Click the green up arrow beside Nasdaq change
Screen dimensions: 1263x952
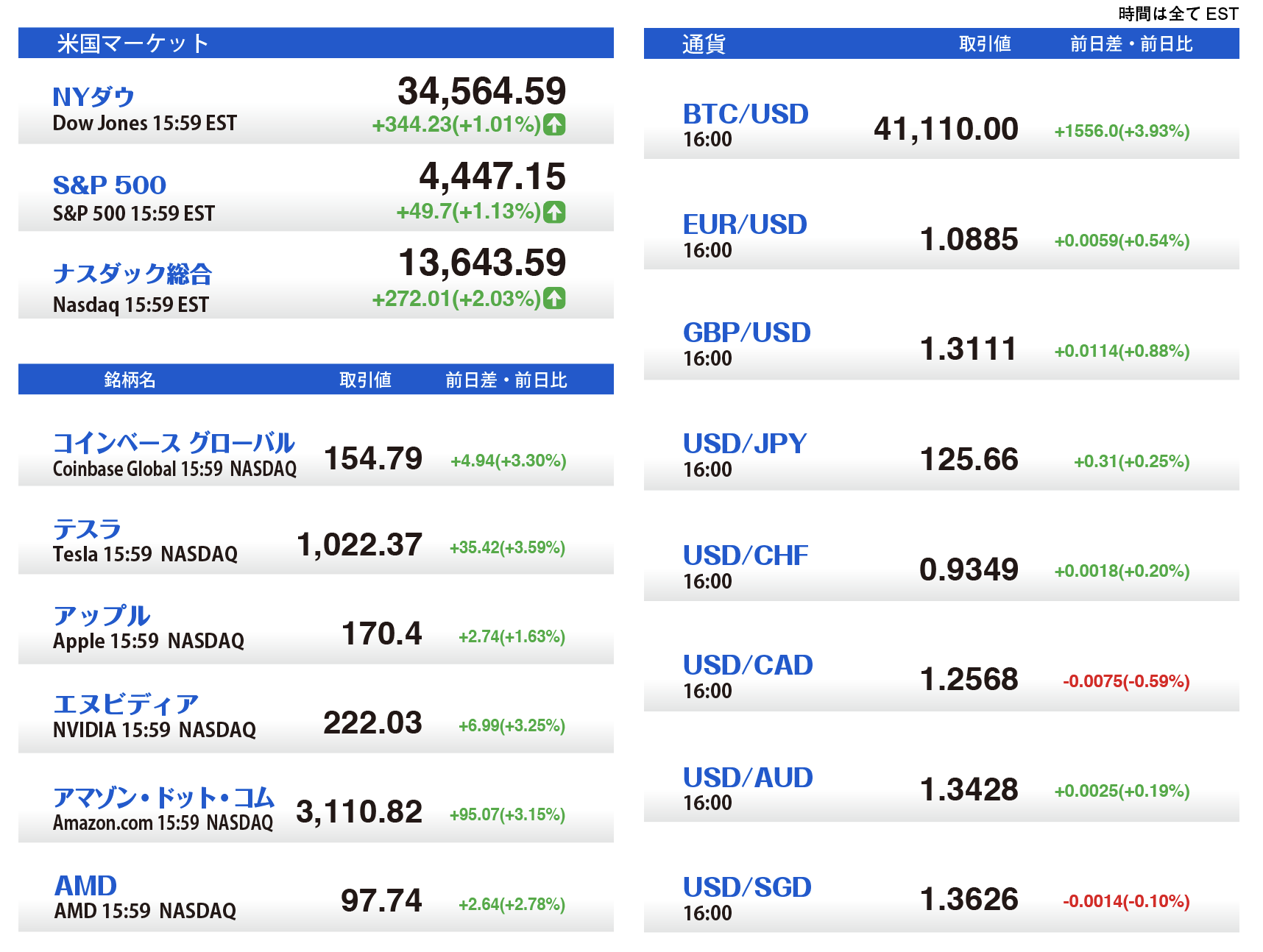click(x=553, y=299)
